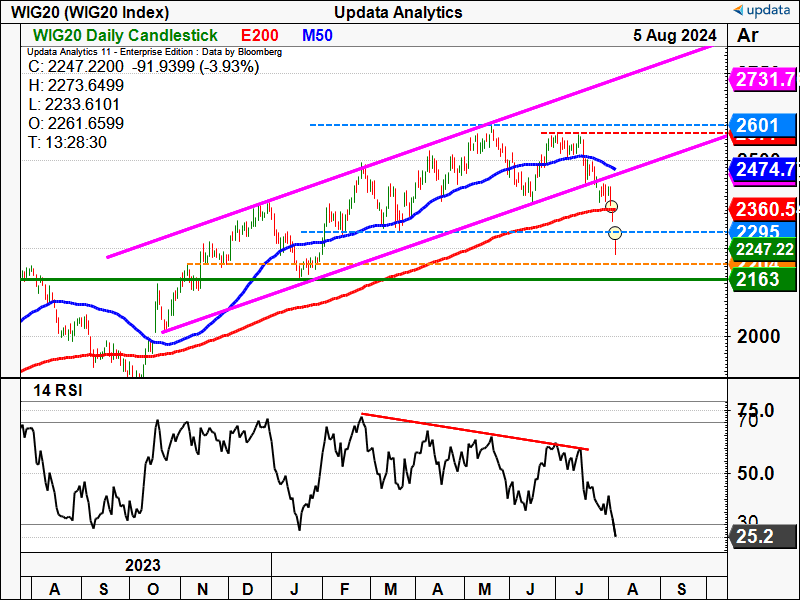Screen dimensions: 800x600
Task: Select the high value H: 2273.6499
Action: click(76, 85)
